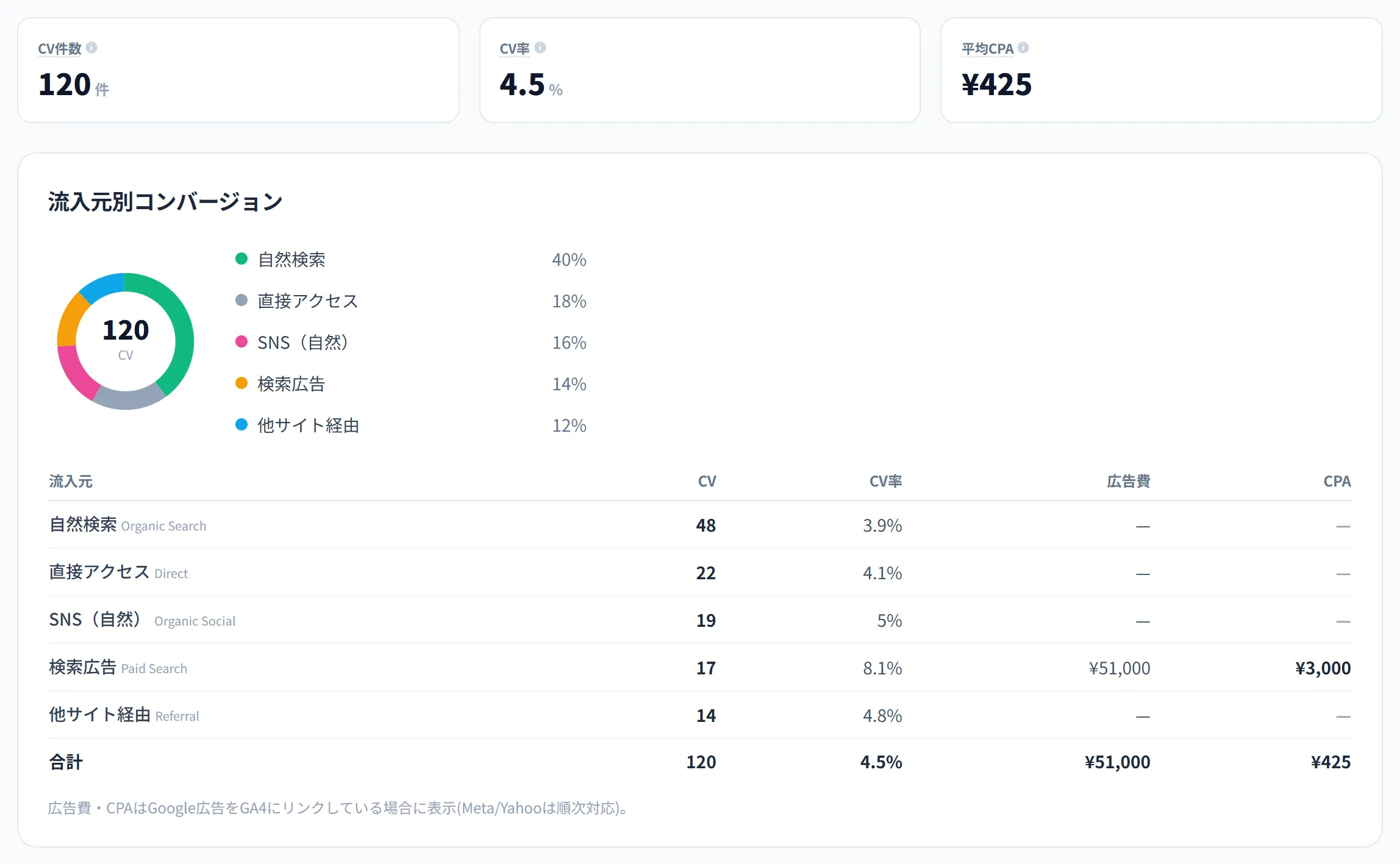Click 120 CV donut chart center
The height and width of the screenshot is (864, 1400).
[126, 341]
